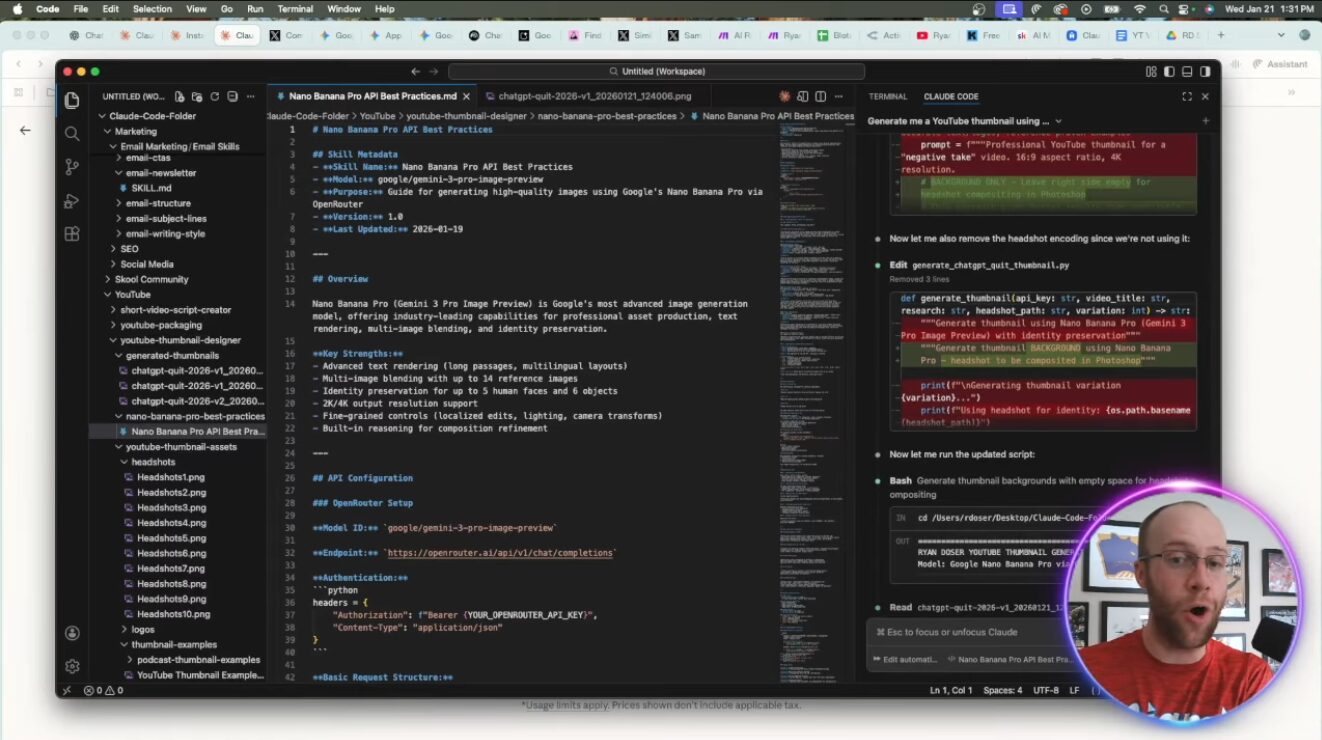Switch to the TERMINAL tab

(888, 97)
